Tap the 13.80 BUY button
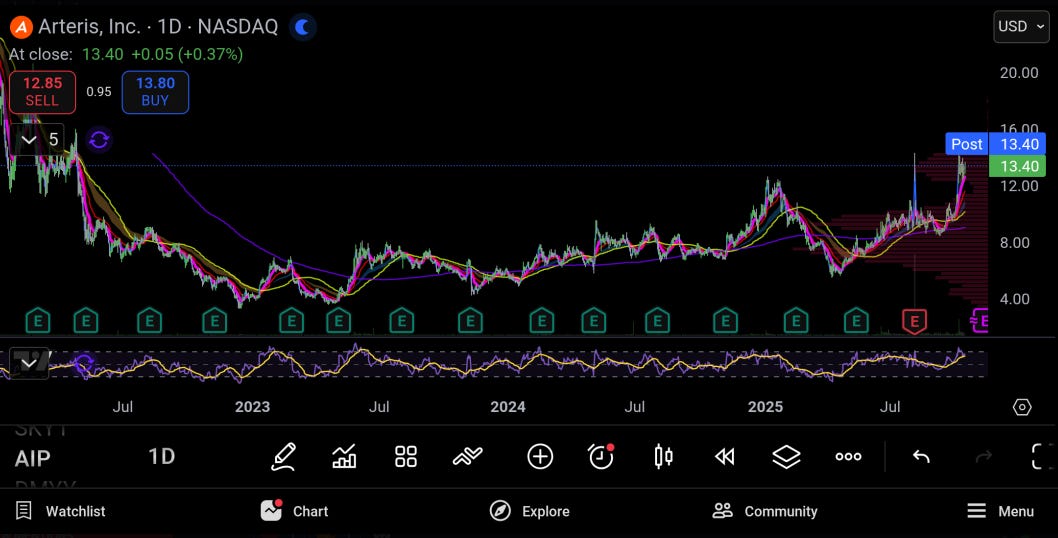The image size is (1058, 538). click(x=155, y=92)
